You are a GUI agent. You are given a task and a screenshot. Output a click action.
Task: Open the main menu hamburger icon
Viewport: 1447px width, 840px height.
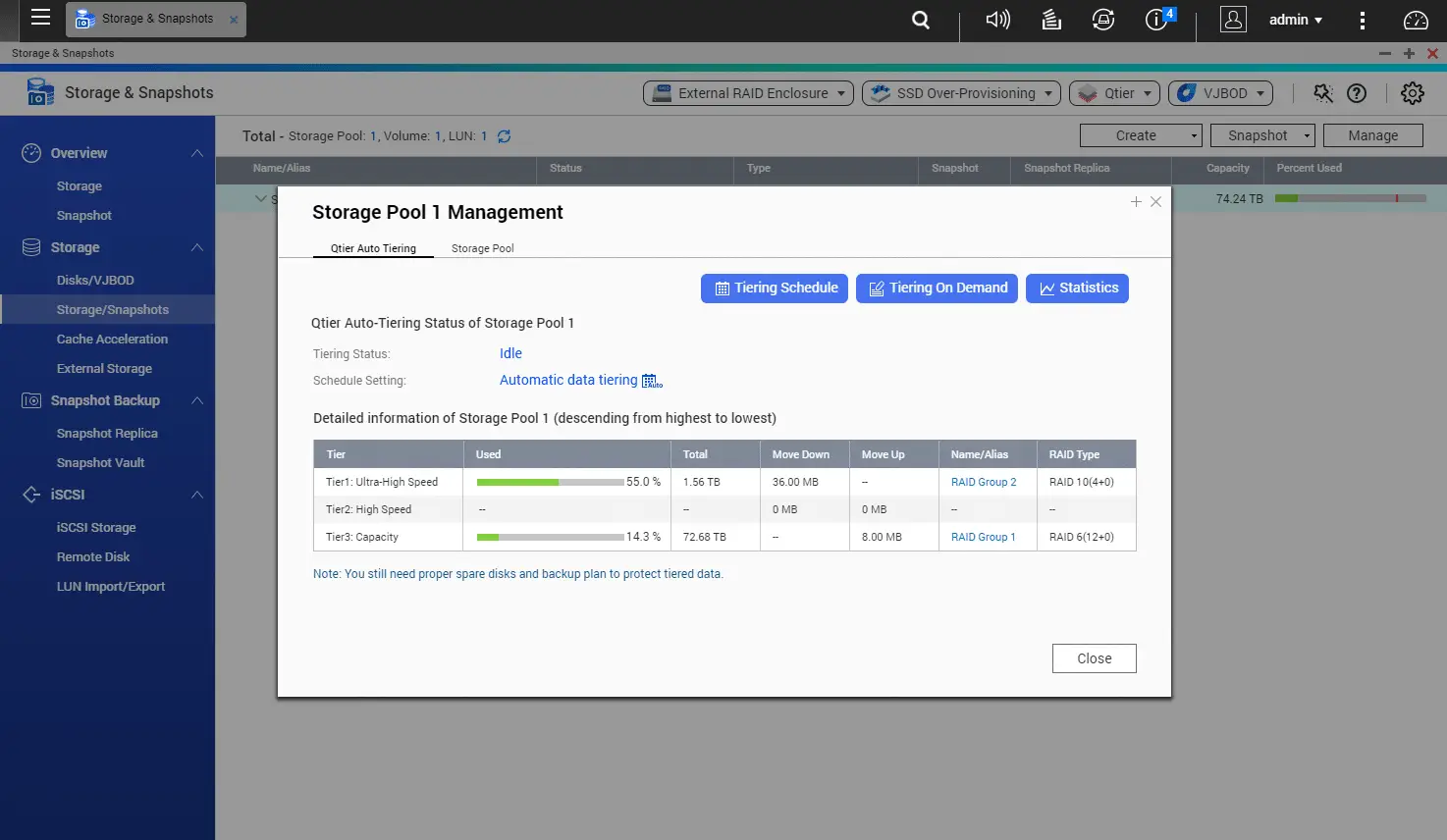coord(40,19)
